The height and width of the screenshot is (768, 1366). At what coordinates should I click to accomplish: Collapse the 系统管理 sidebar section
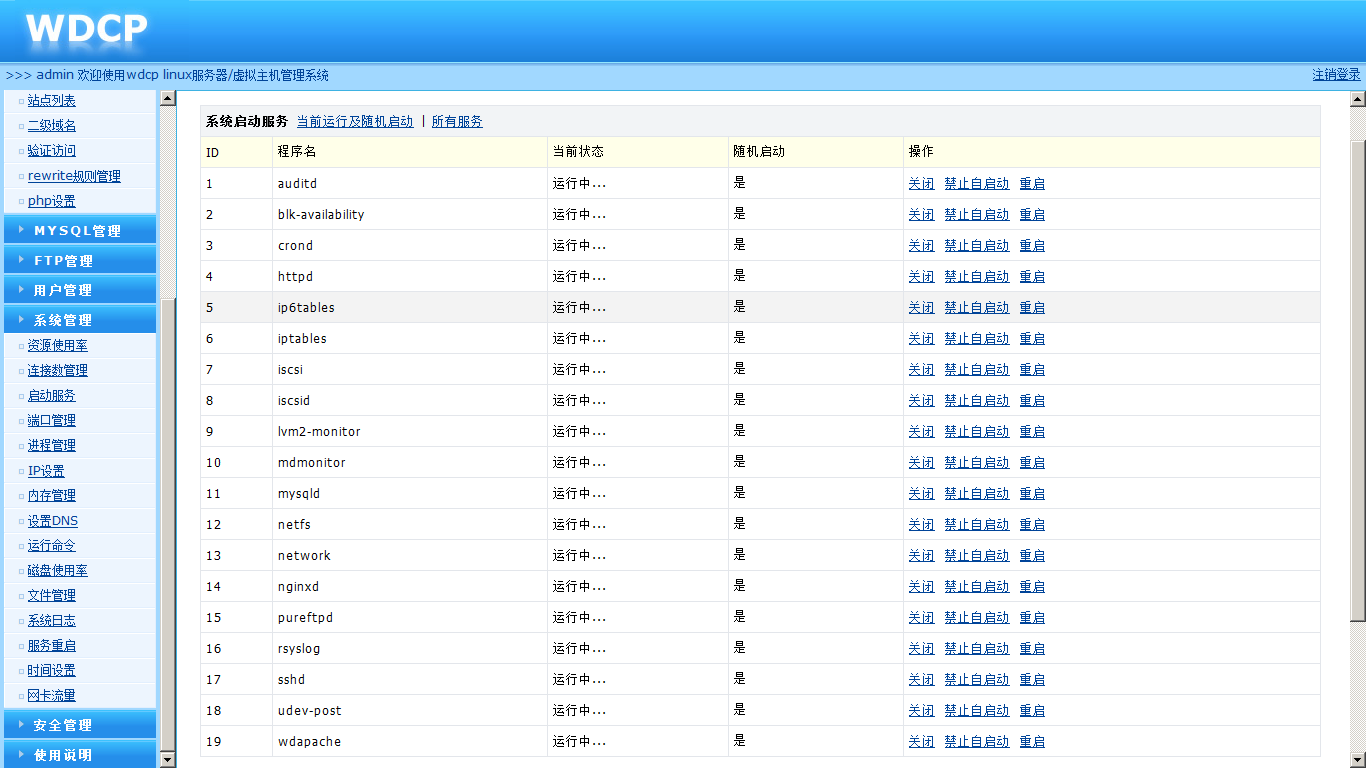78,320
